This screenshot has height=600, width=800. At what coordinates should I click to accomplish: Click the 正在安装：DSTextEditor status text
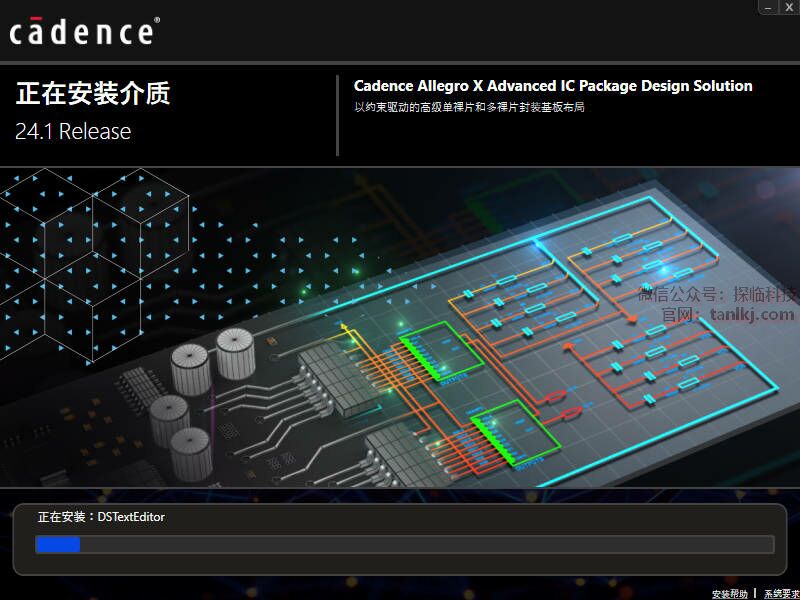coord(101,517)
